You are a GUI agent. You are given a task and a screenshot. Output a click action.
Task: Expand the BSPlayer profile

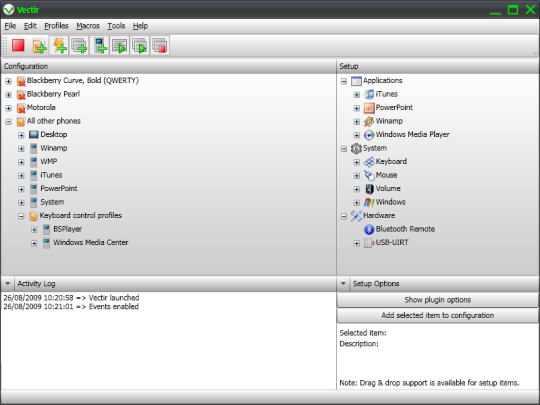[34, 230]
